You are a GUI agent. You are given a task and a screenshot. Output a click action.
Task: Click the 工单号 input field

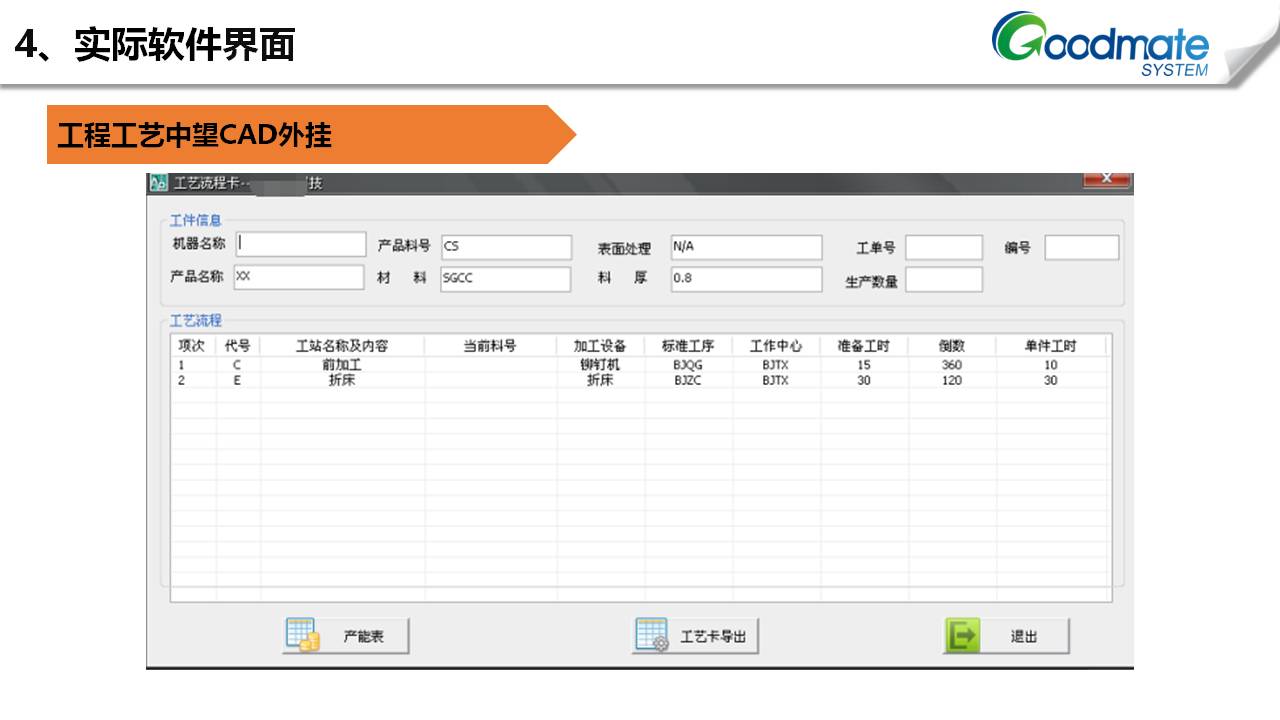pyautogui.click(x=944, y=248)
